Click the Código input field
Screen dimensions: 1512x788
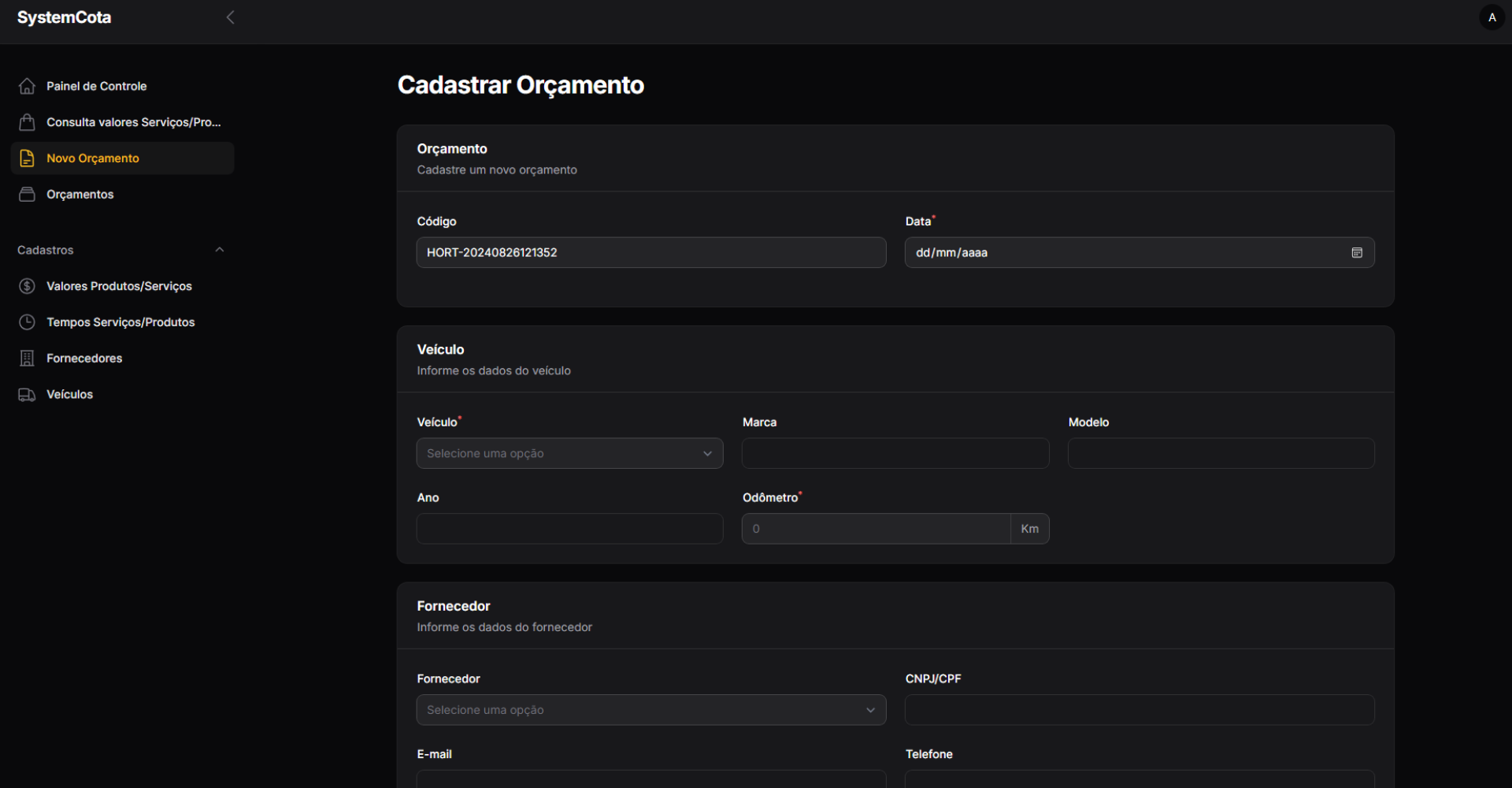[651, 253]
